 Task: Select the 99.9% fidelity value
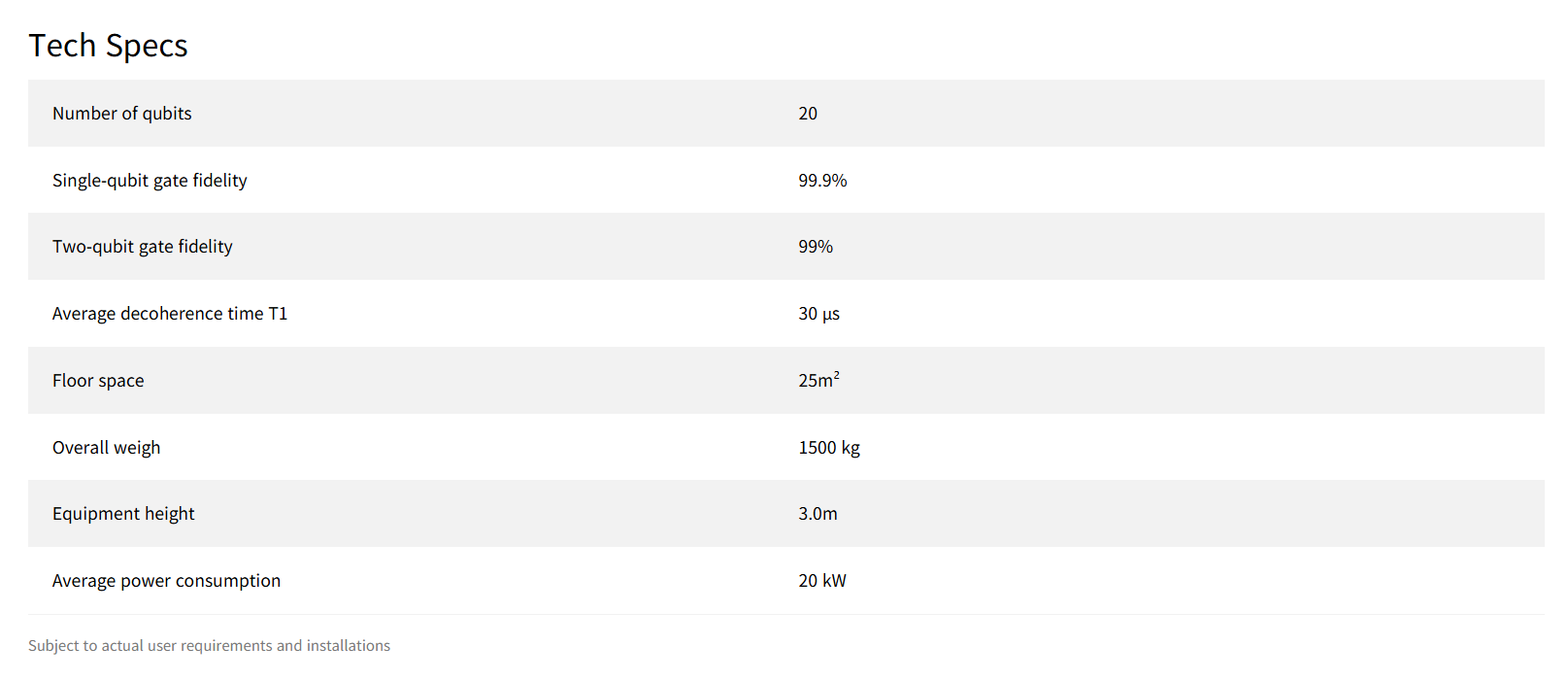click(822, 181)
